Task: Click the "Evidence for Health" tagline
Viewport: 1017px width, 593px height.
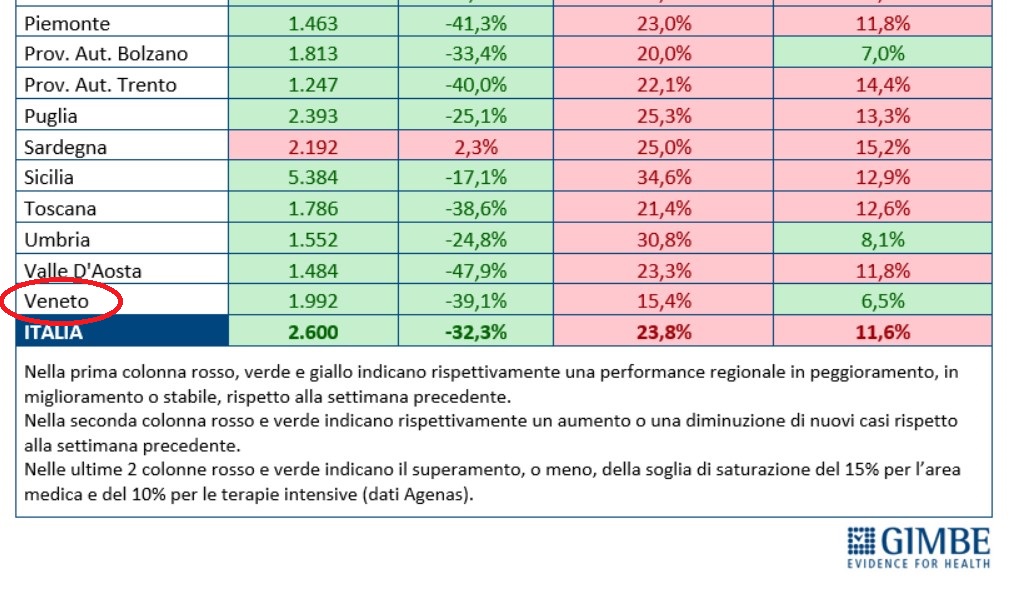Action: 919,562
